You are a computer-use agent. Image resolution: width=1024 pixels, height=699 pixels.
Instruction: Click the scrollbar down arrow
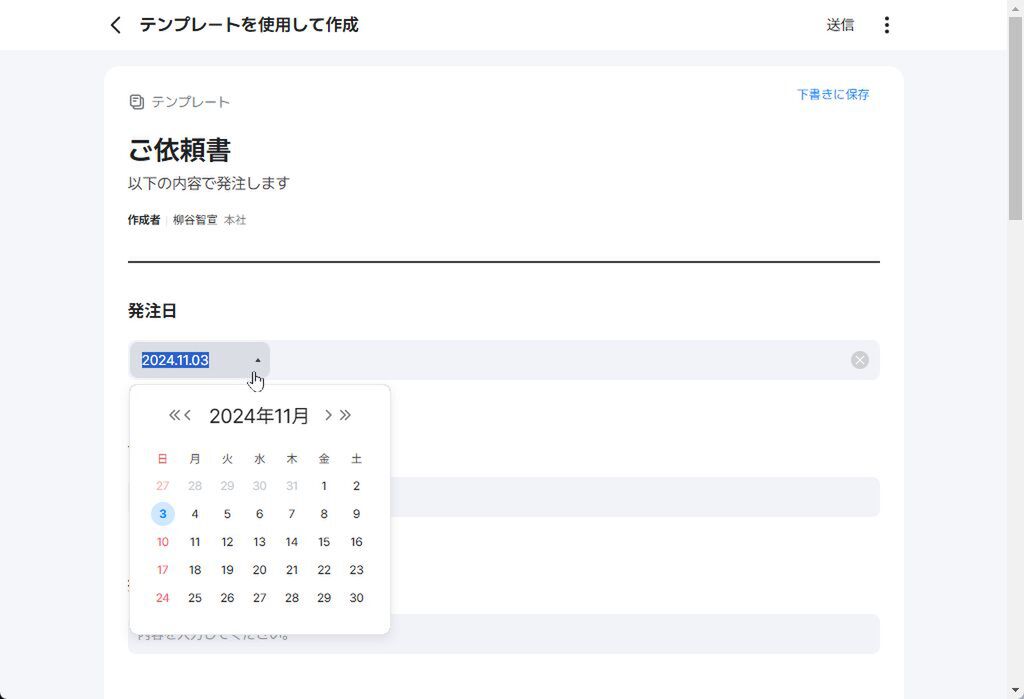click(1016, 691)
